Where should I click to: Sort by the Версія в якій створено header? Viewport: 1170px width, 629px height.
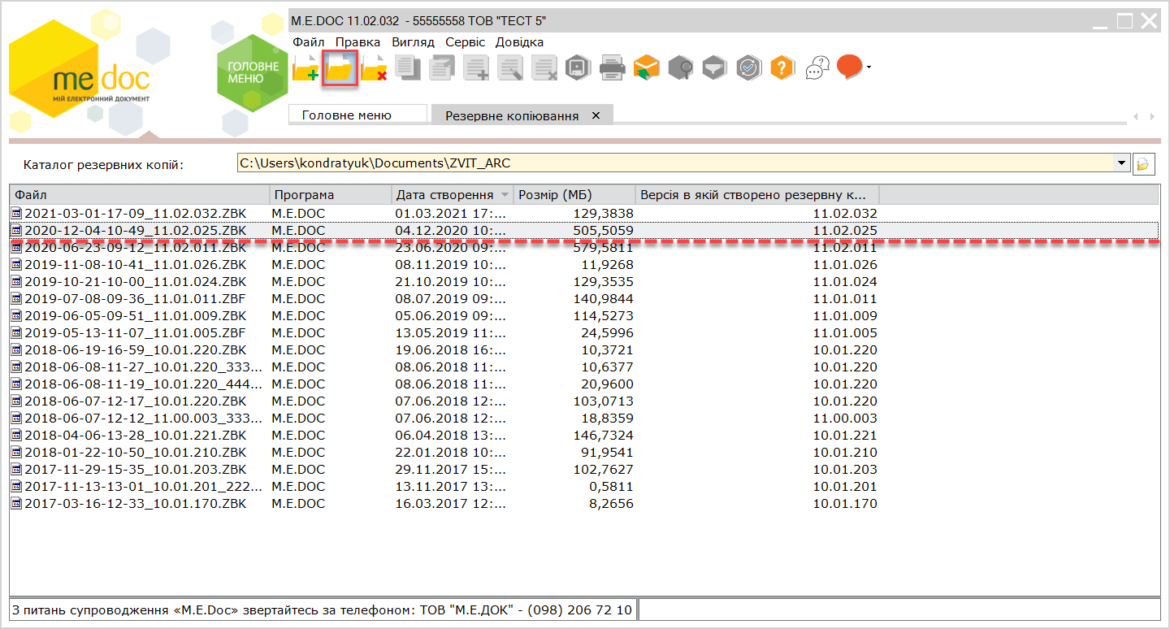click(757, 195)
